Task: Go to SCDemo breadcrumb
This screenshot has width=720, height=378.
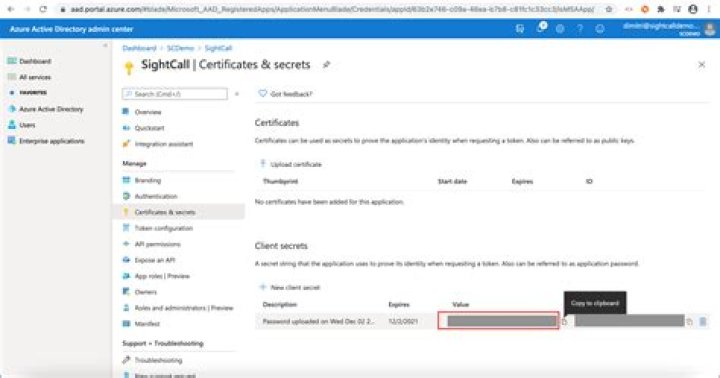Action: (x=180, y=48)
